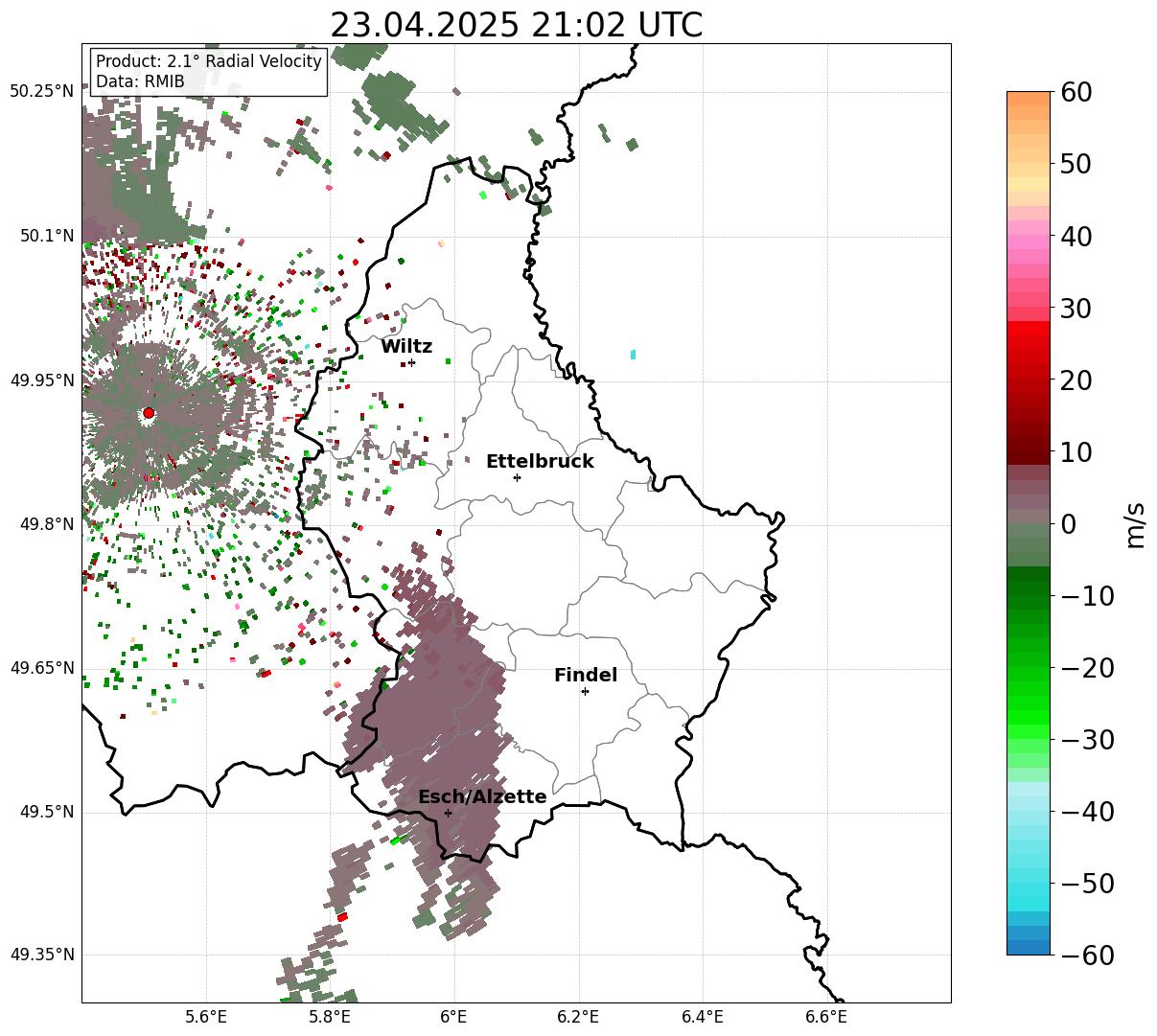Click the cyan velocity pixel east of Wiltz
The width and height of the screenshot is (1157, 1036).
[x=633, y=355]
